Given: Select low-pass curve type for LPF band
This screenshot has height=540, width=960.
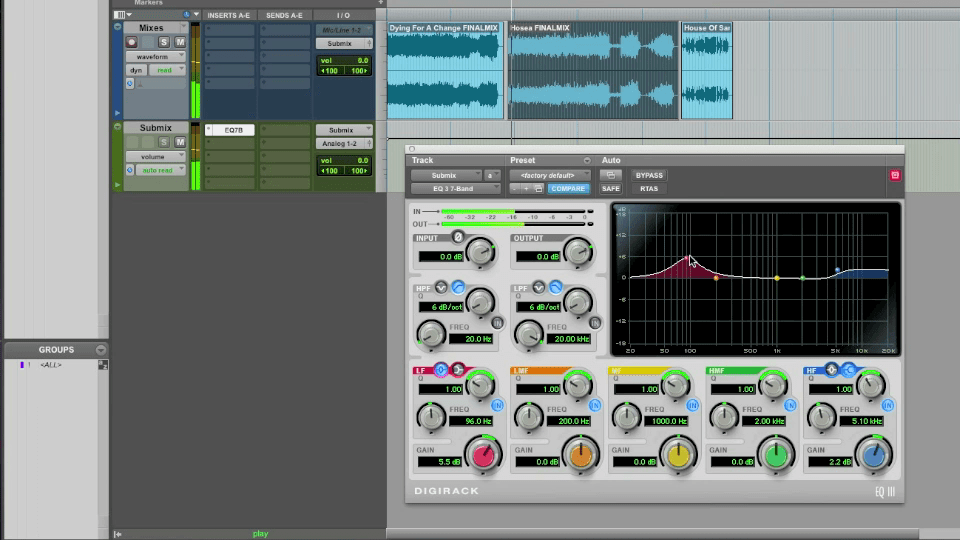Looking at the screenshot, I should pyautogui.click(x=555, y=287).
